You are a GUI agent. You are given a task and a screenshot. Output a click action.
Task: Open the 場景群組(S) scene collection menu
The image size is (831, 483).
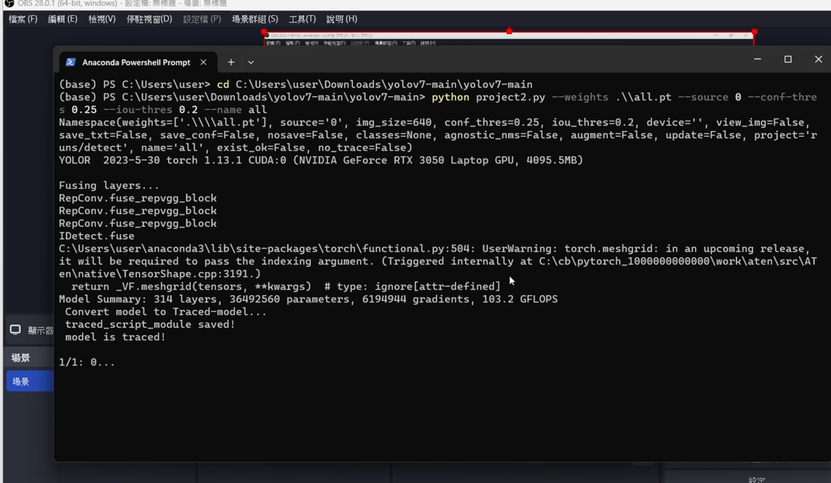255,19
